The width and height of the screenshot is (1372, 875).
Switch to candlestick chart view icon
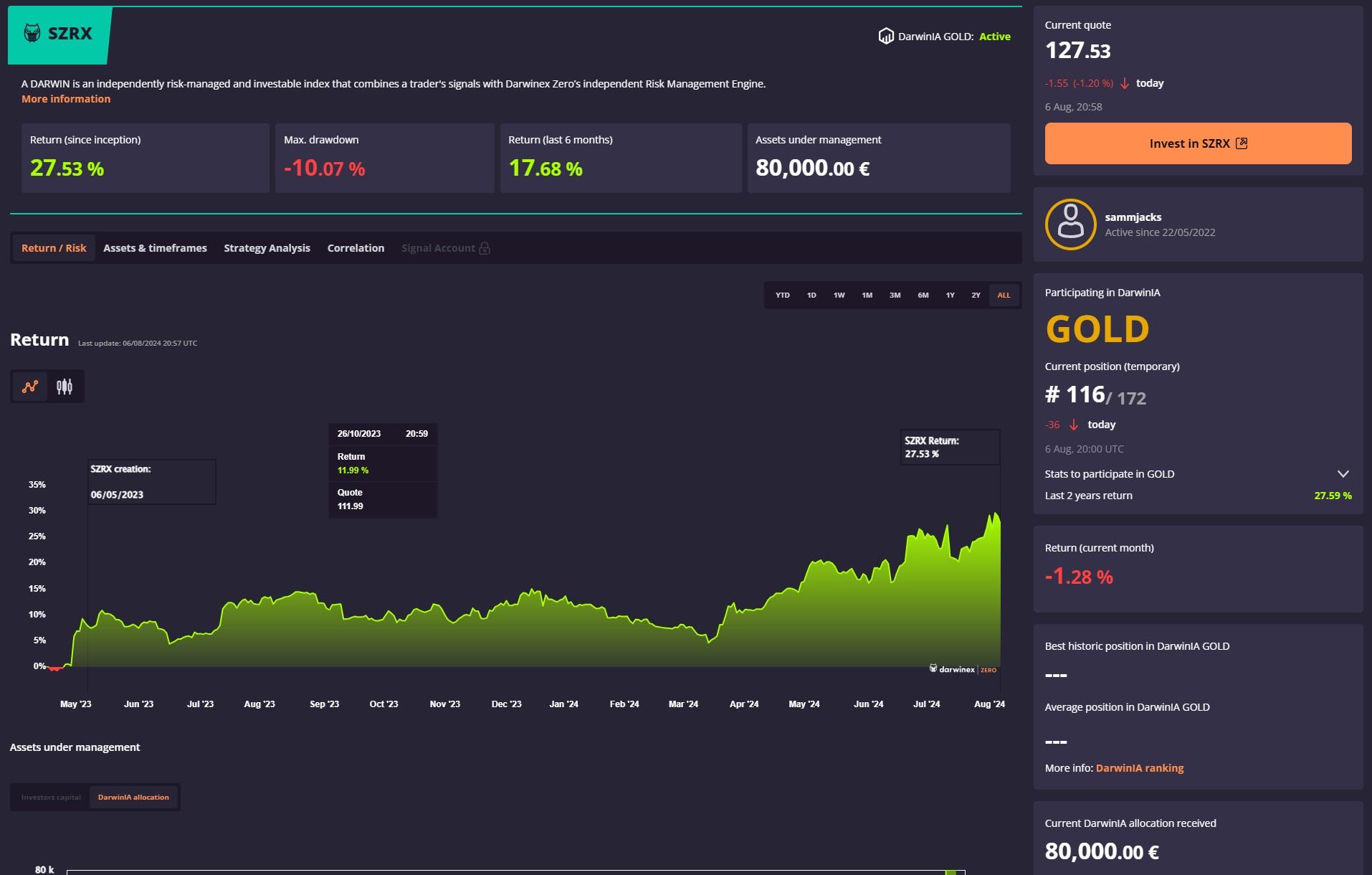point(65,387)
